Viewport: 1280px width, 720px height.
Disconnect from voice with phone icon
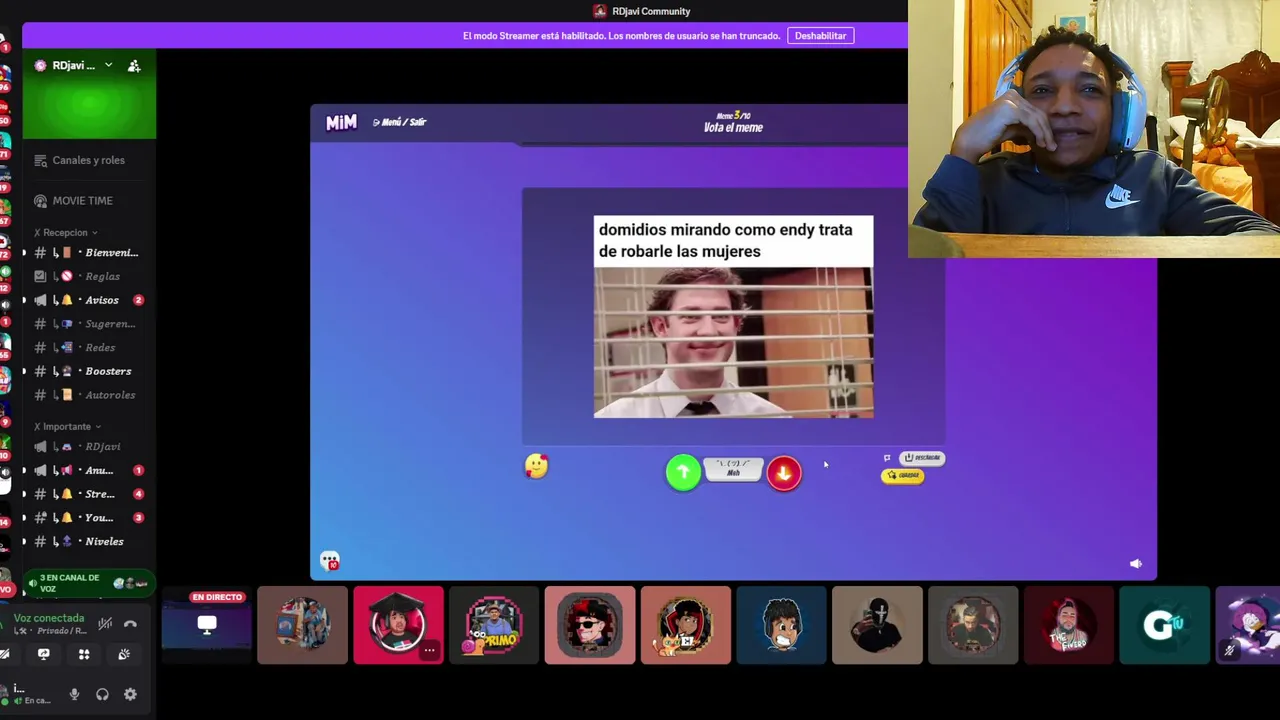coord(130,624)
